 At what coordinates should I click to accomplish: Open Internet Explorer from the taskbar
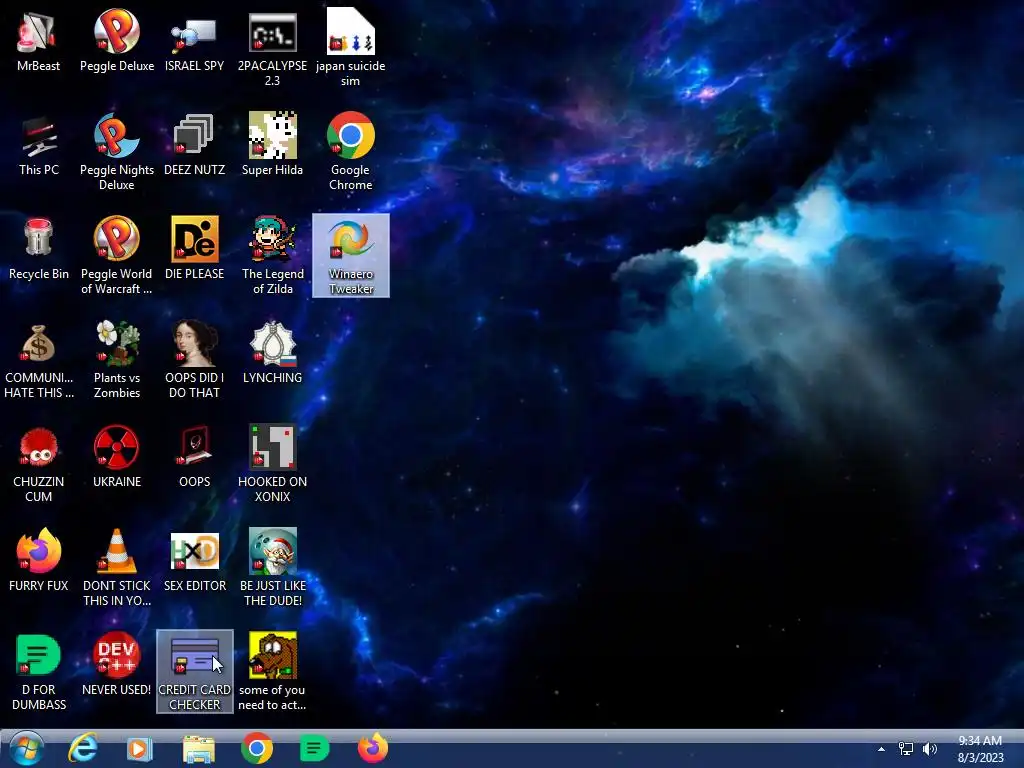click(x=83, y=748)
